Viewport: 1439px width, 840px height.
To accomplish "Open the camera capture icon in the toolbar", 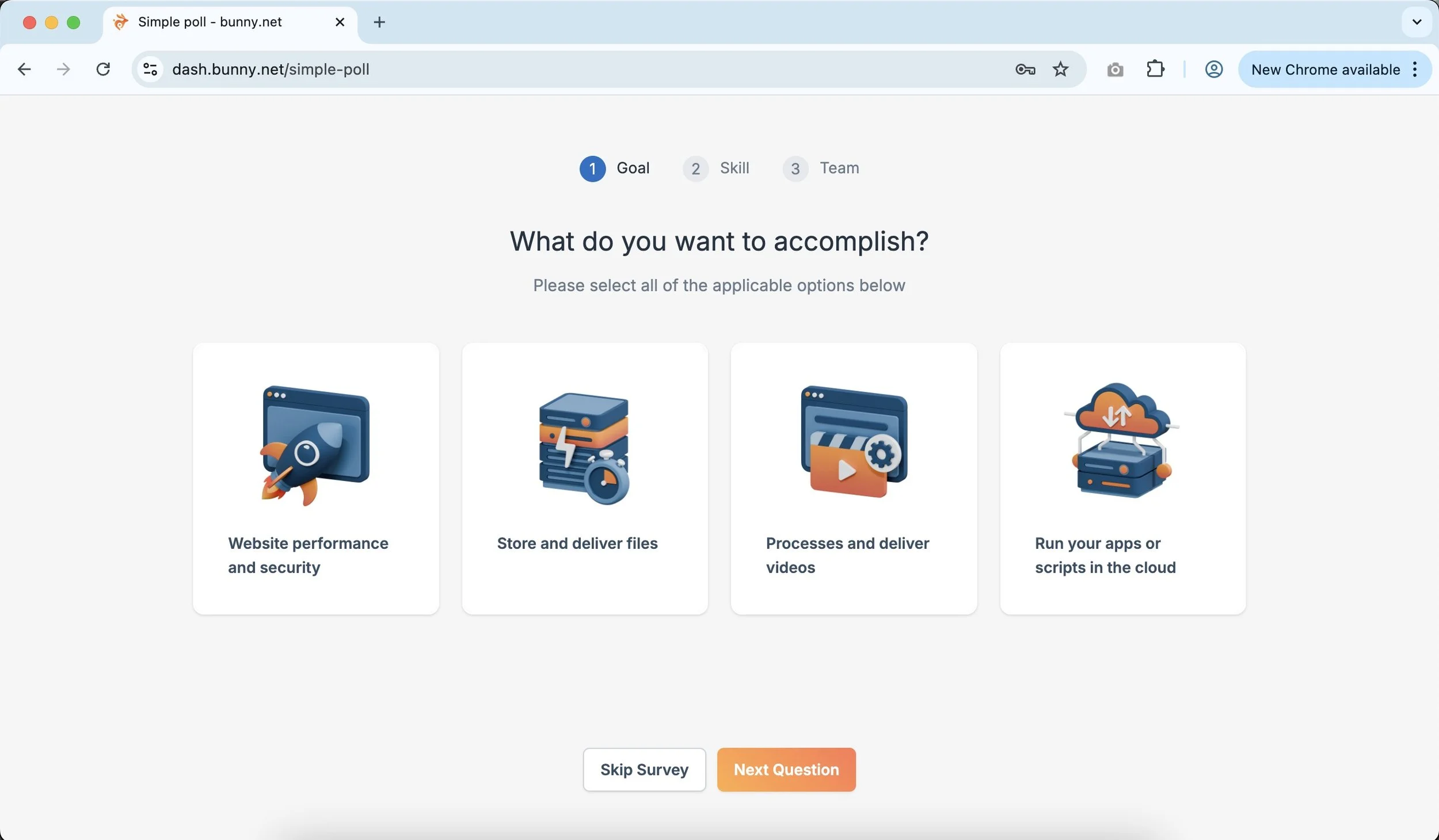I will click(1114, 69).
